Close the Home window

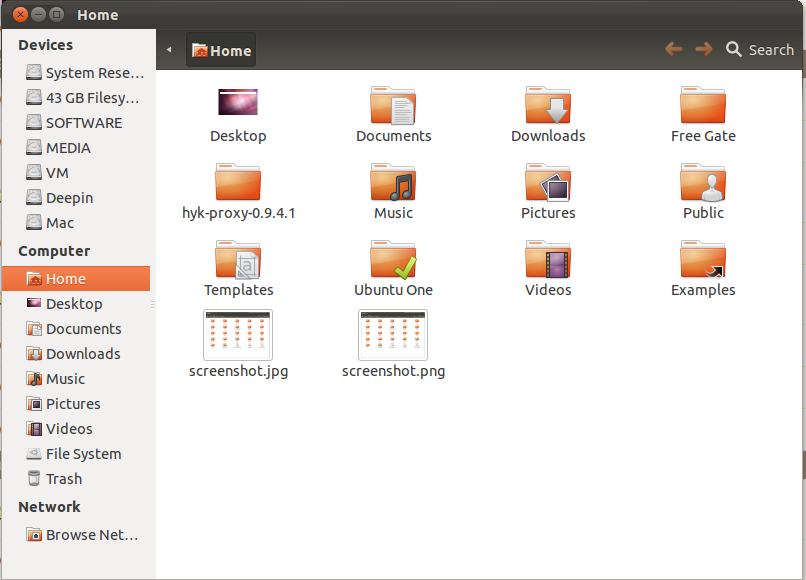point(20,14)
